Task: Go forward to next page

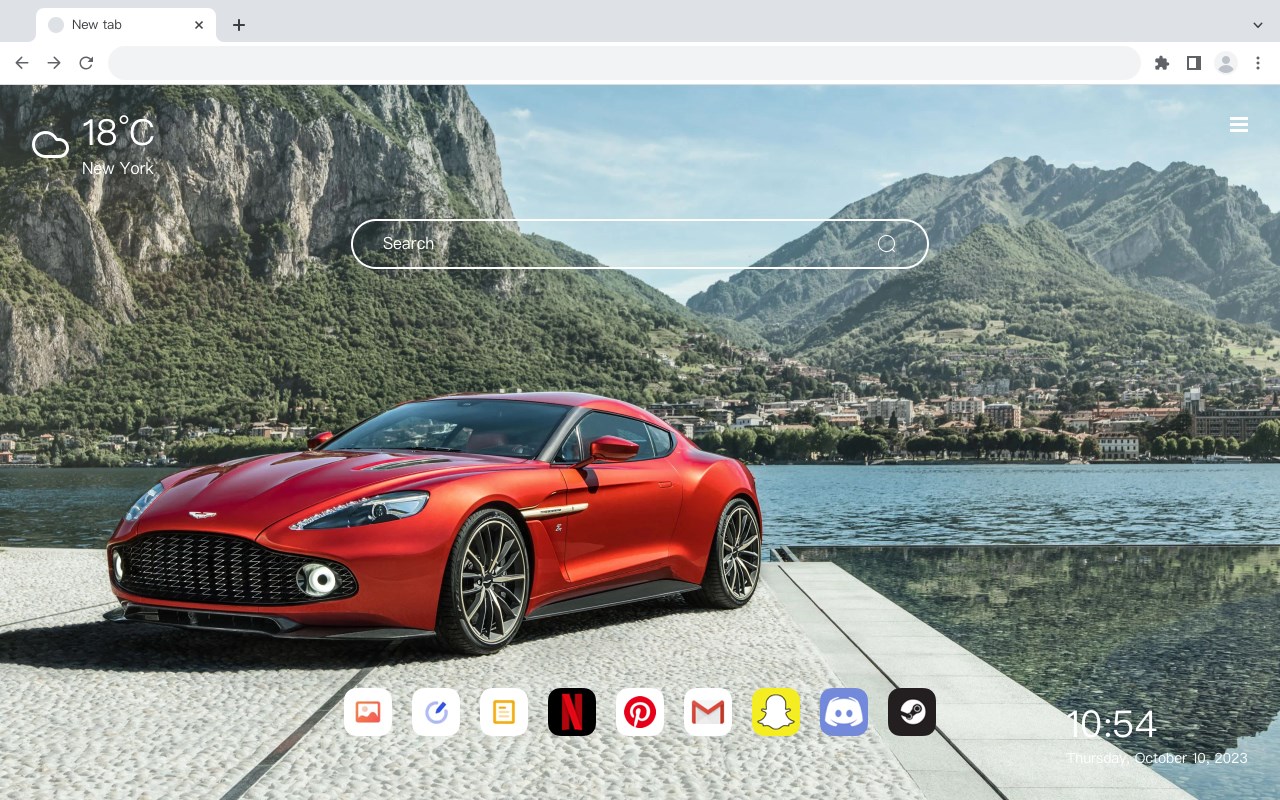Action: tap(54, 63)
